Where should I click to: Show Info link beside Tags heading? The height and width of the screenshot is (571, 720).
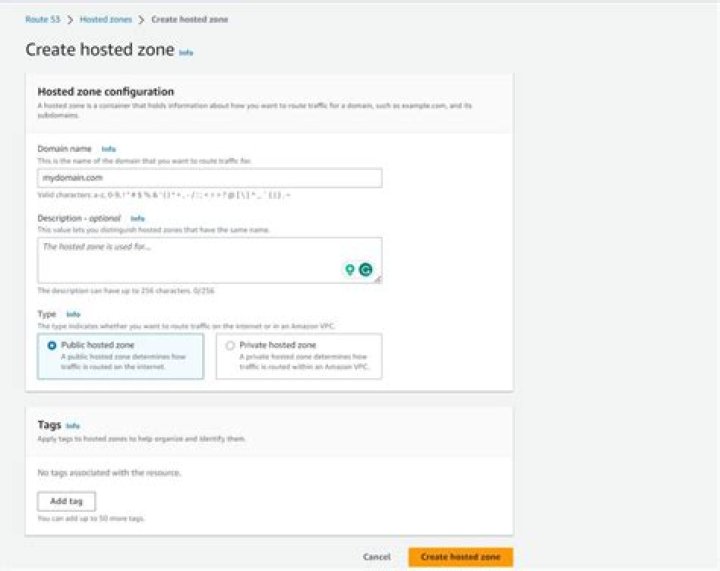(72, 425)
